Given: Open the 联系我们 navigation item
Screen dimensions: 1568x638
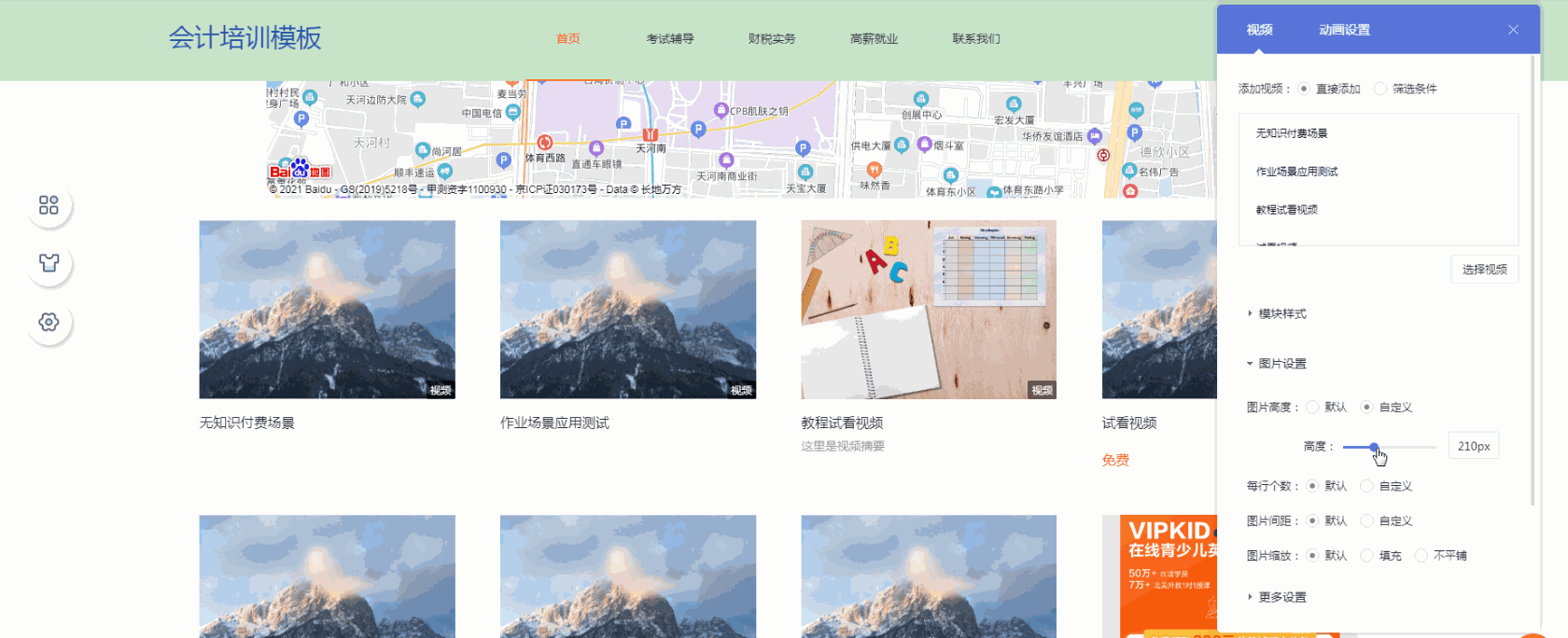Looking at the screenshot, I should (x=976, y=39).
